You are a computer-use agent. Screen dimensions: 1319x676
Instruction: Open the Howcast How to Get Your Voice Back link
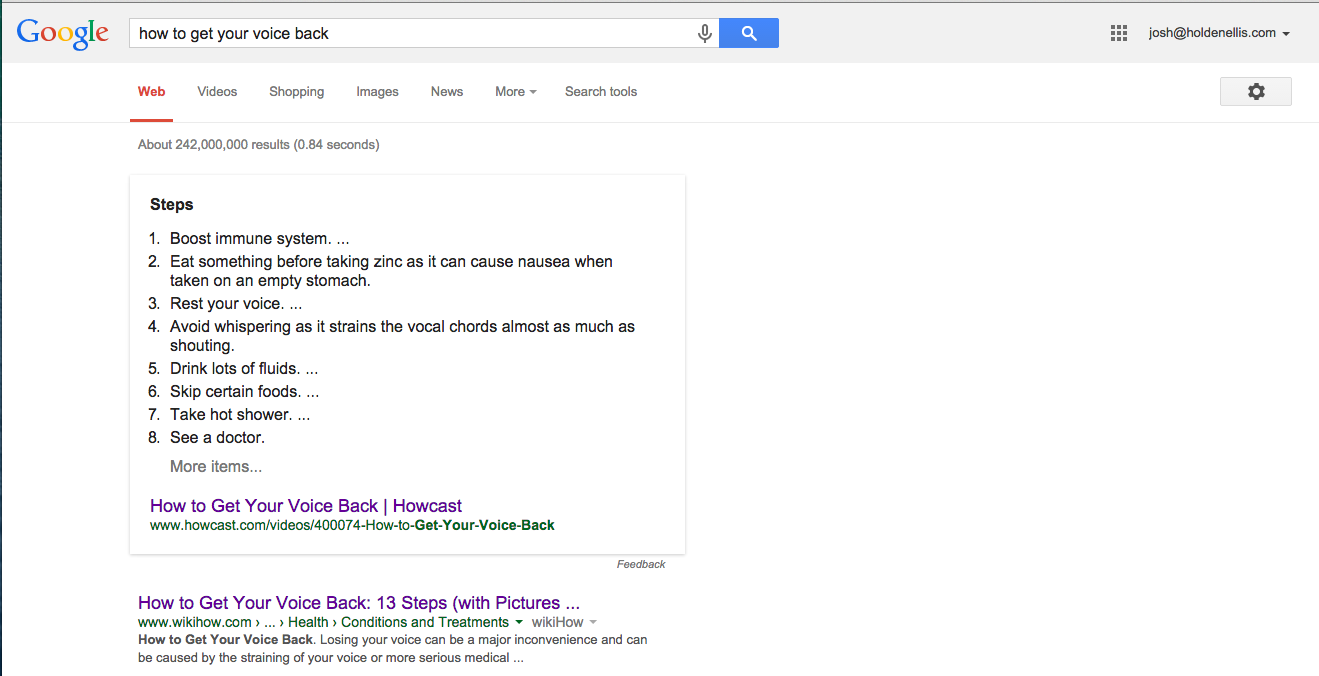pos(306,506)
